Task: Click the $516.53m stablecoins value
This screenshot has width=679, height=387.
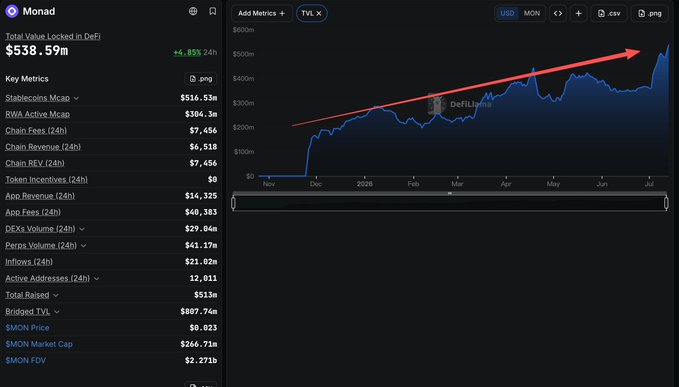Action: (x=199, y=98)
